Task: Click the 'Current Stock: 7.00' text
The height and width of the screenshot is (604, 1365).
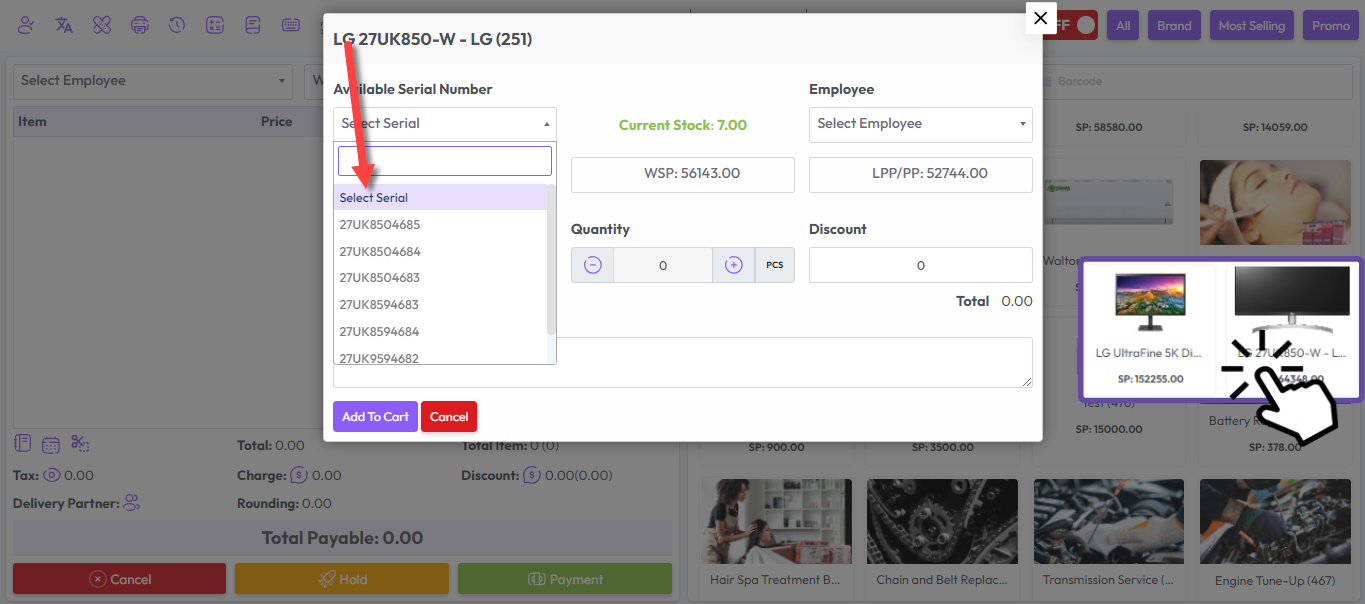Action: [x=683, y=125]
